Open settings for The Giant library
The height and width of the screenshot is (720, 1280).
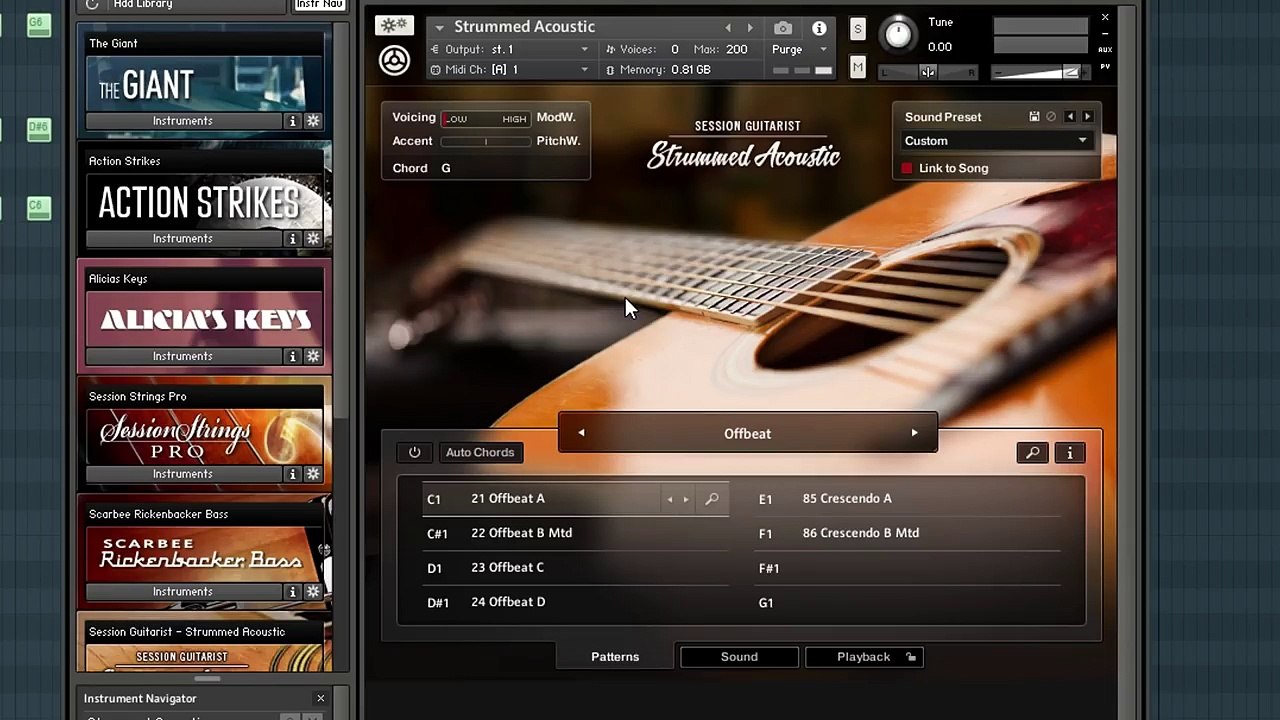(x=313, y=121)
